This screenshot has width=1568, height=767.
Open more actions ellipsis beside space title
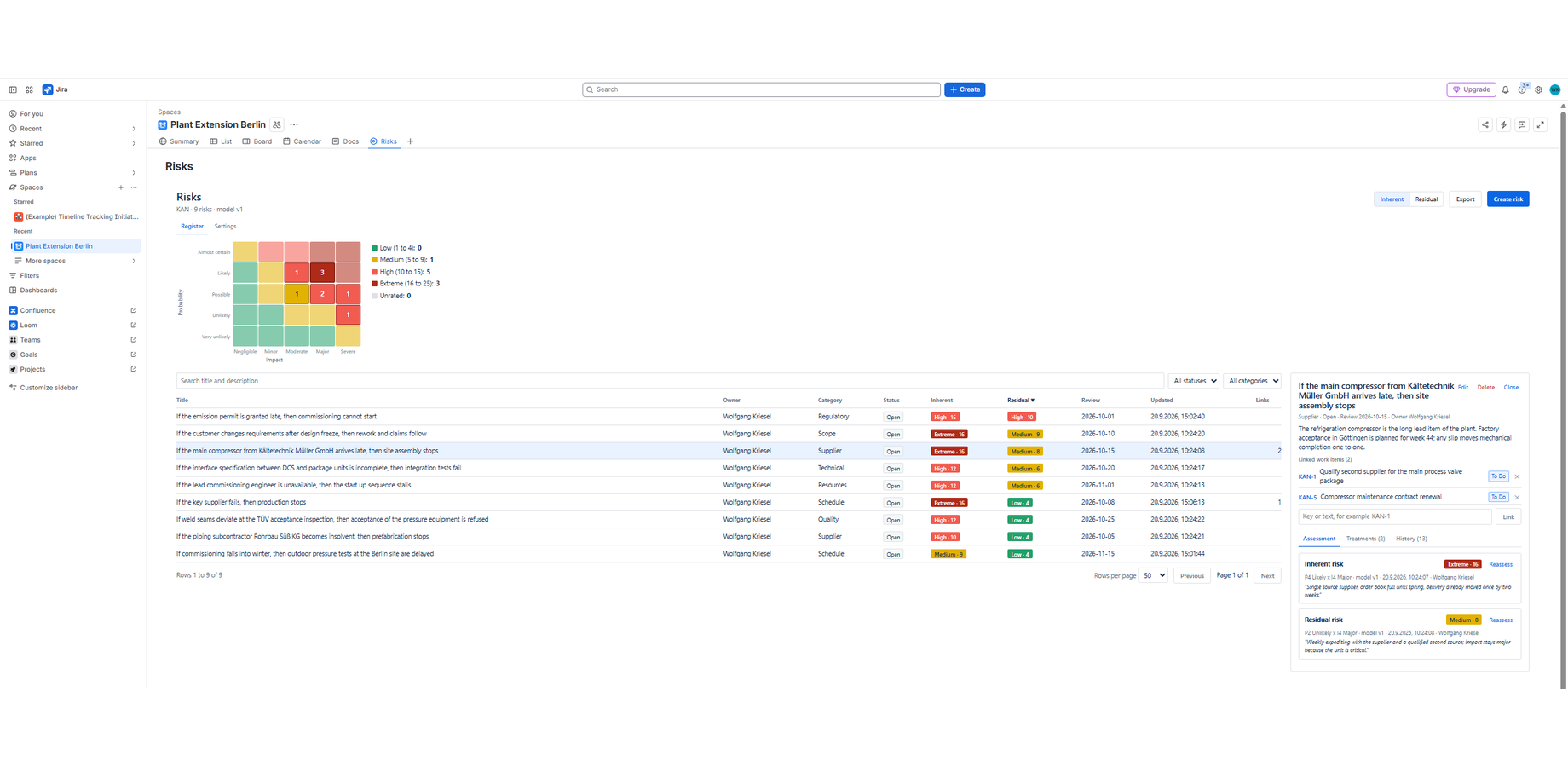click(294, 124)
